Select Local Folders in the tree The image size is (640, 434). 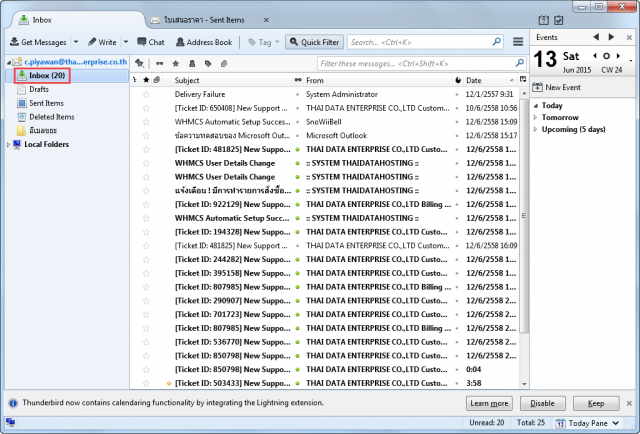pos(46,144)
